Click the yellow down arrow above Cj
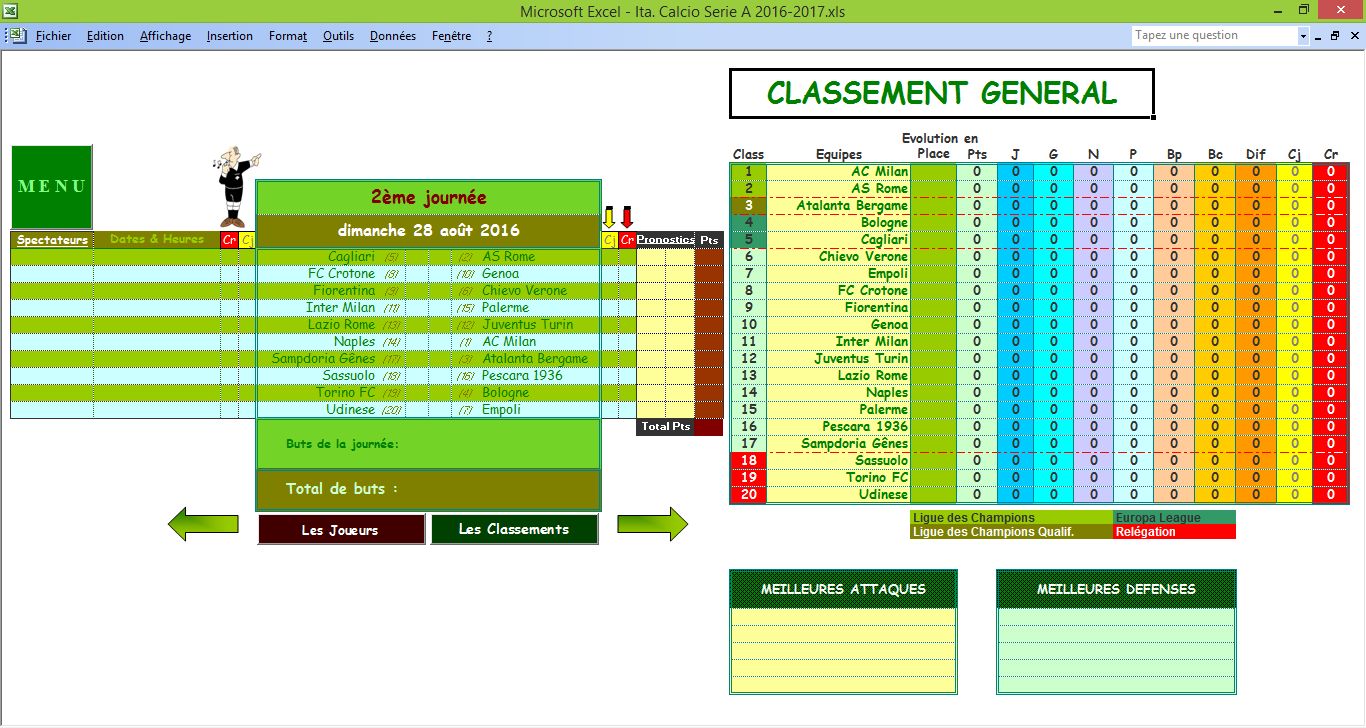Image resolution: width=1366 pixels, height=728 pixels. click(608, 218)
